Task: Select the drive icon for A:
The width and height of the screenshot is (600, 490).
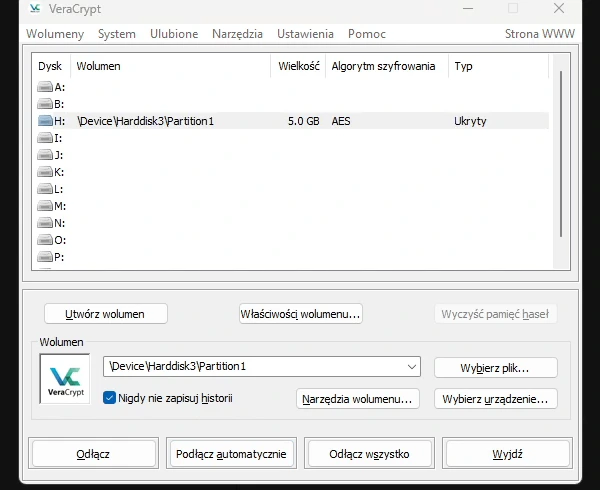Action: (x=45, y=87)
